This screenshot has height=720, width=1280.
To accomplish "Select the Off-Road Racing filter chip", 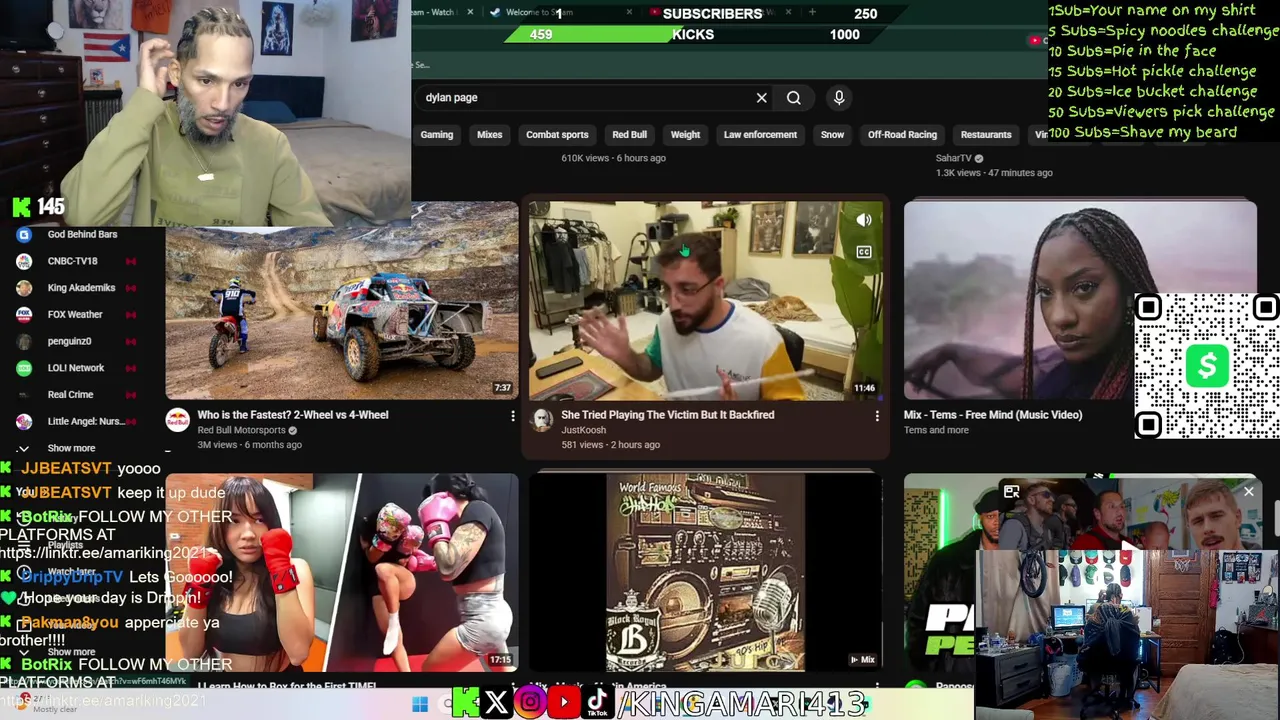I will tap(902, 135).
